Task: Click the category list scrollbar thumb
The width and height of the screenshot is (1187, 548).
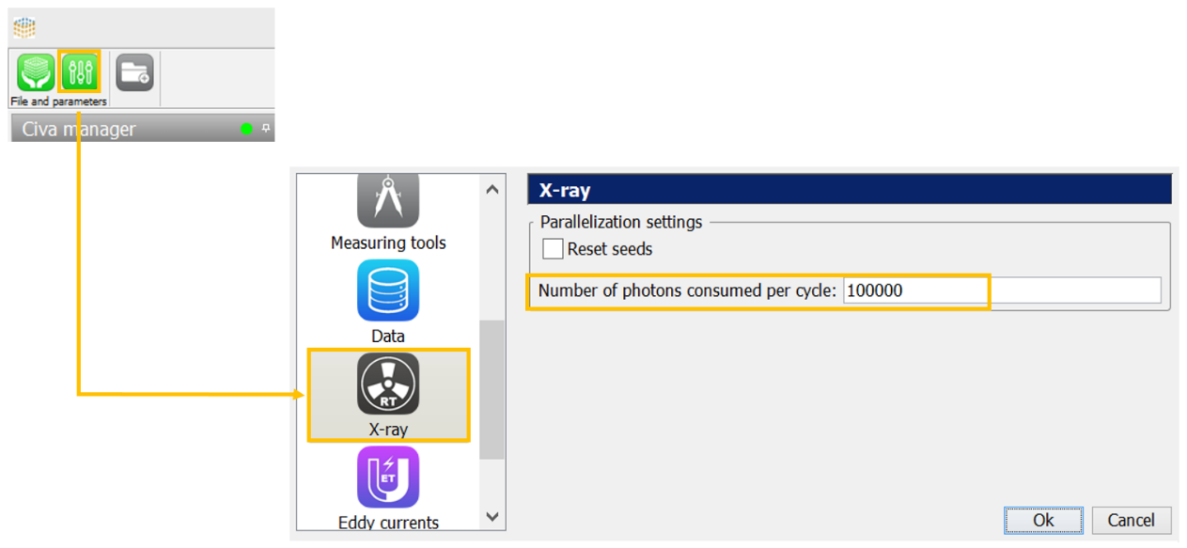Action: click(491, 390)
